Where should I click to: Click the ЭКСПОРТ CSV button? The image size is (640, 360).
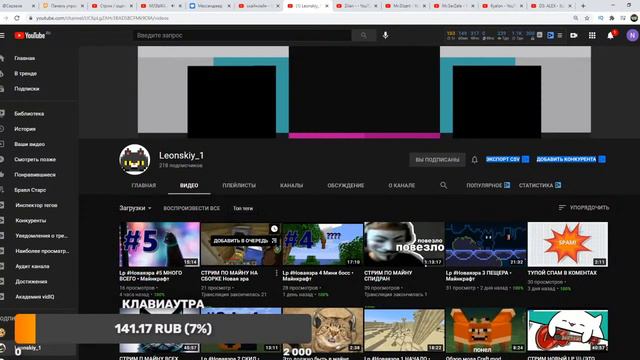(x=507, y=159)
